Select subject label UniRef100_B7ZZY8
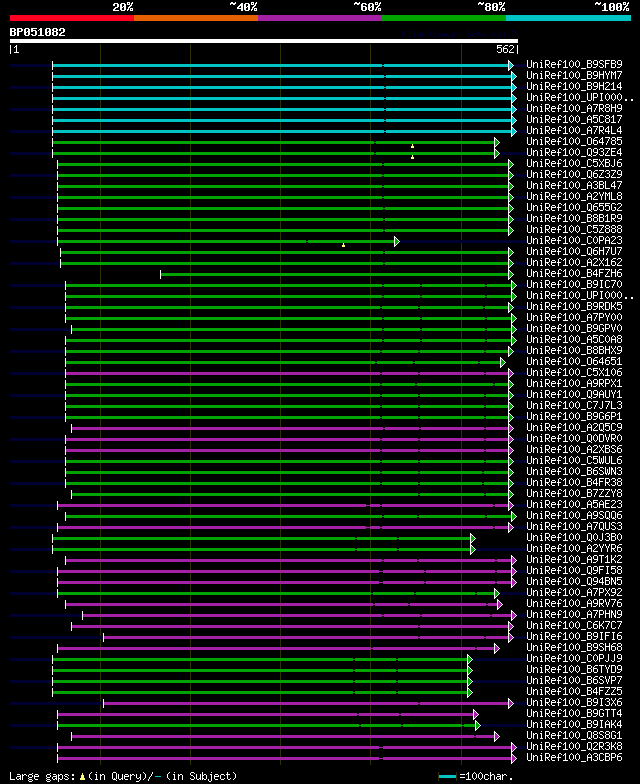This screenshot has width=640, height=784. tap(574, 494)
